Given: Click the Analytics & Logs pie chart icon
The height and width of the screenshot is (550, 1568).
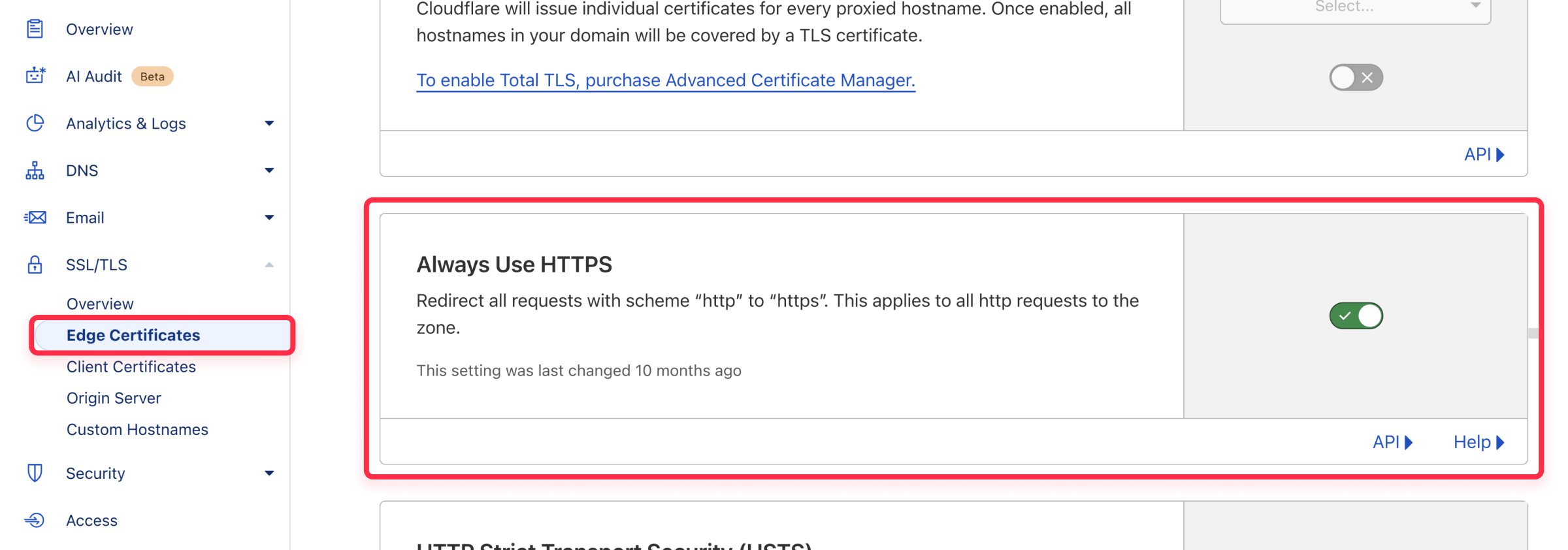Looking at the screenshot, I should tap(35, 123).
